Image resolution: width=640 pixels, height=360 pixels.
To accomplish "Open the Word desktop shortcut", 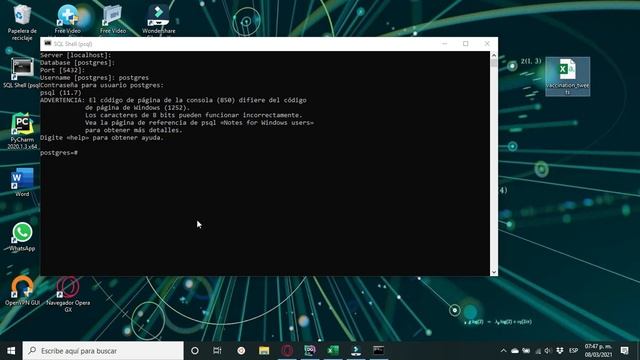I will (22, 182).
